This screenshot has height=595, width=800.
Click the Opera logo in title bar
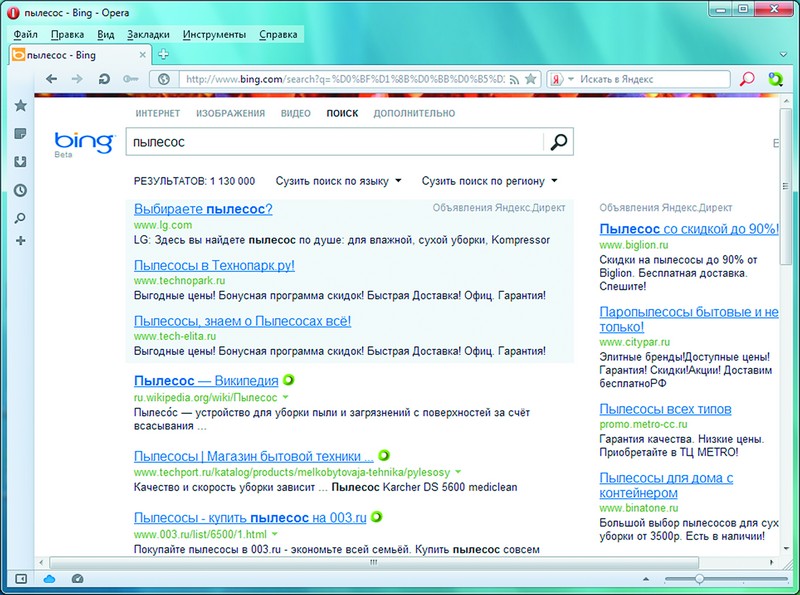coord(14,13)
